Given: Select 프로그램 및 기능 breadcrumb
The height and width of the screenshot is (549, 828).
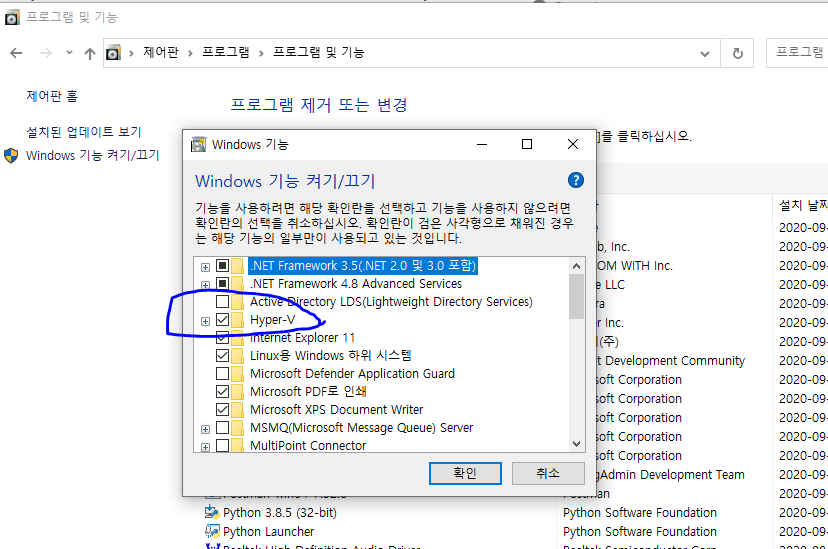Looking at the screenshot, I should (x=318, y=52).
